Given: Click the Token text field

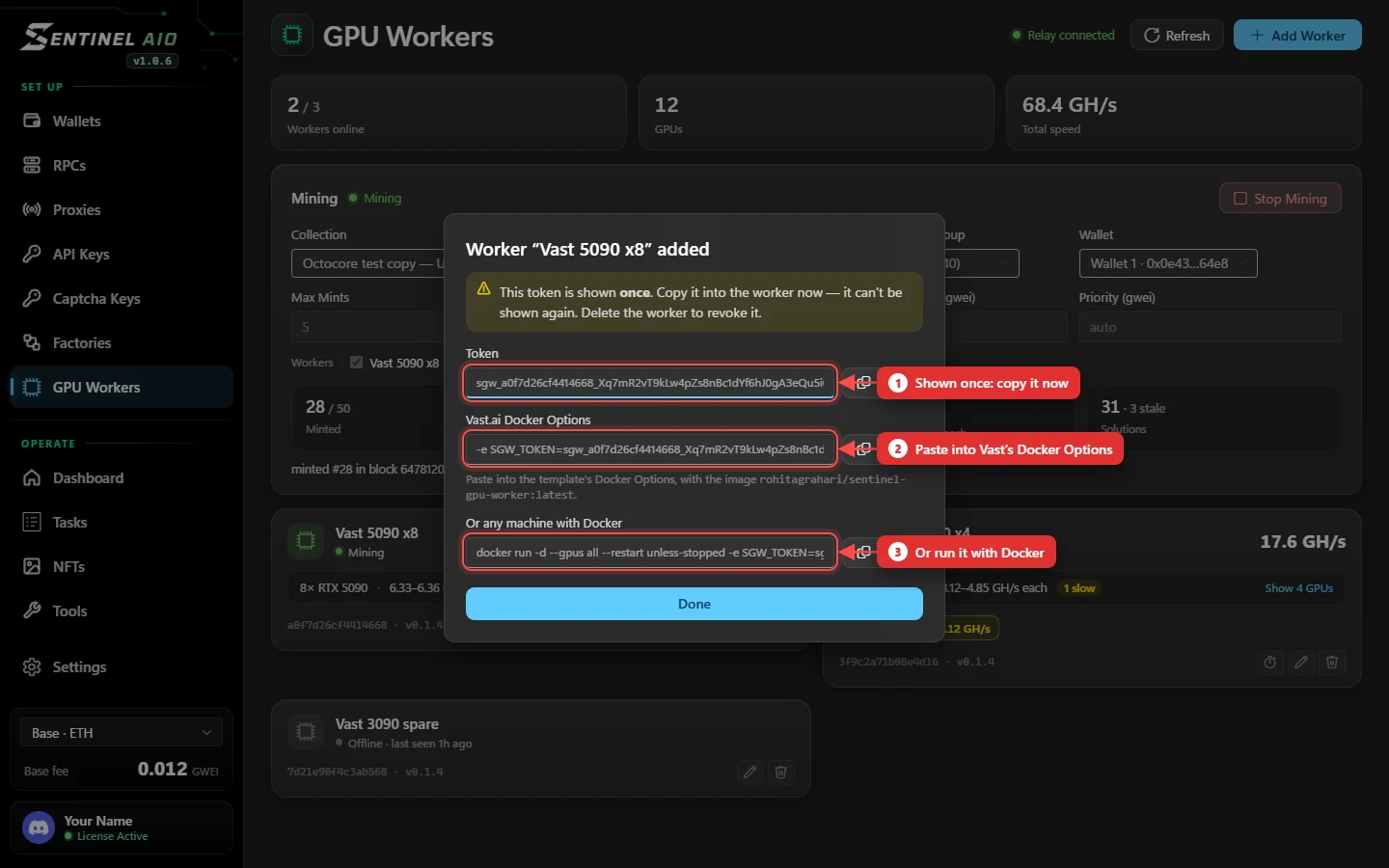Looking at the screenshot, I should pyautogui.click(x=650, y=383).
